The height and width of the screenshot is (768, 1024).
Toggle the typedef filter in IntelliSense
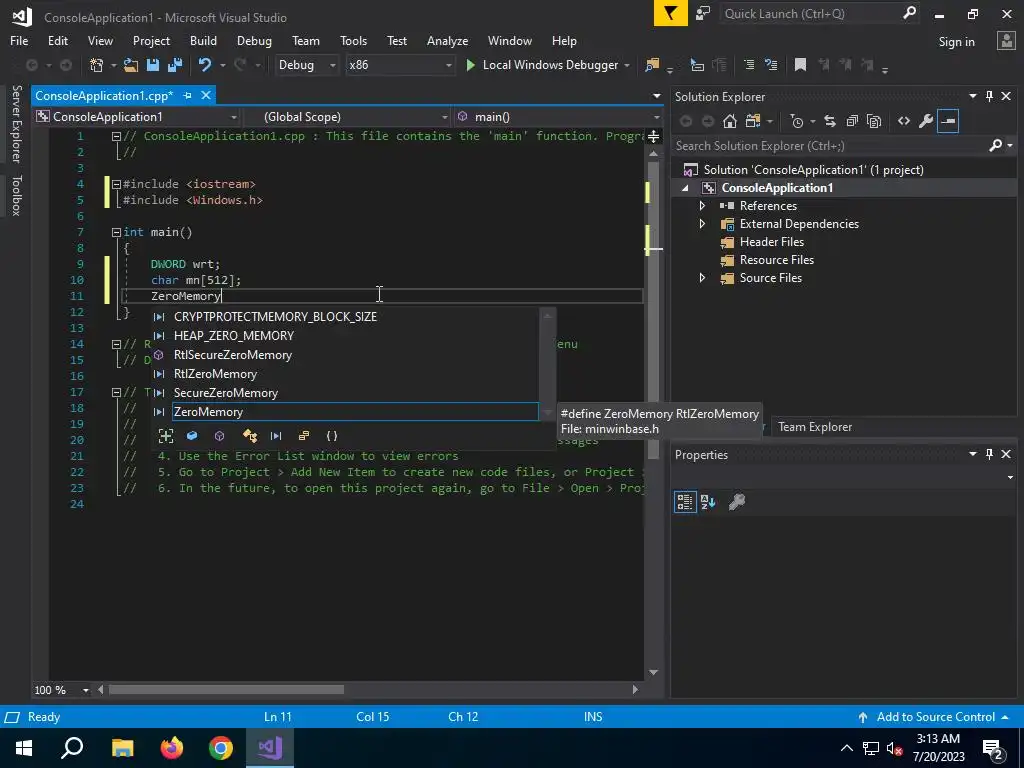pos(249,436)
